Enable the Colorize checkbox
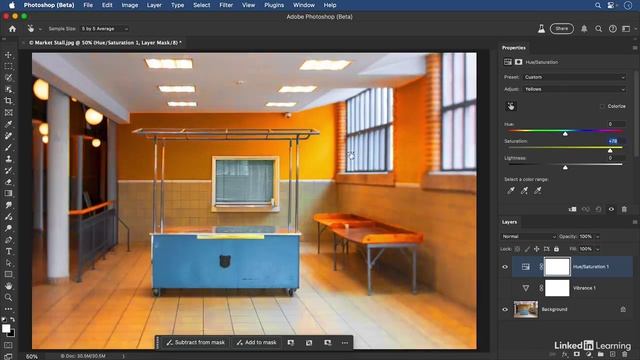 [602, 106]
